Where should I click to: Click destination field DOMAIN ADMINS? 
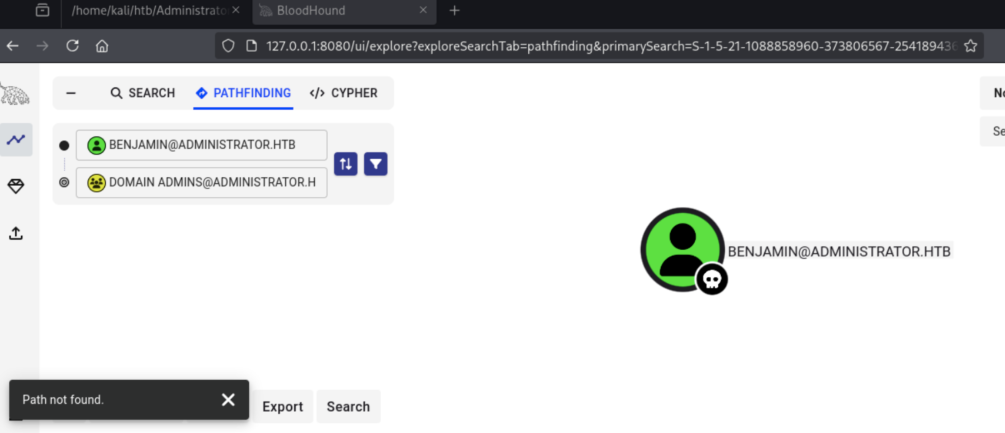tap(201, 183)
